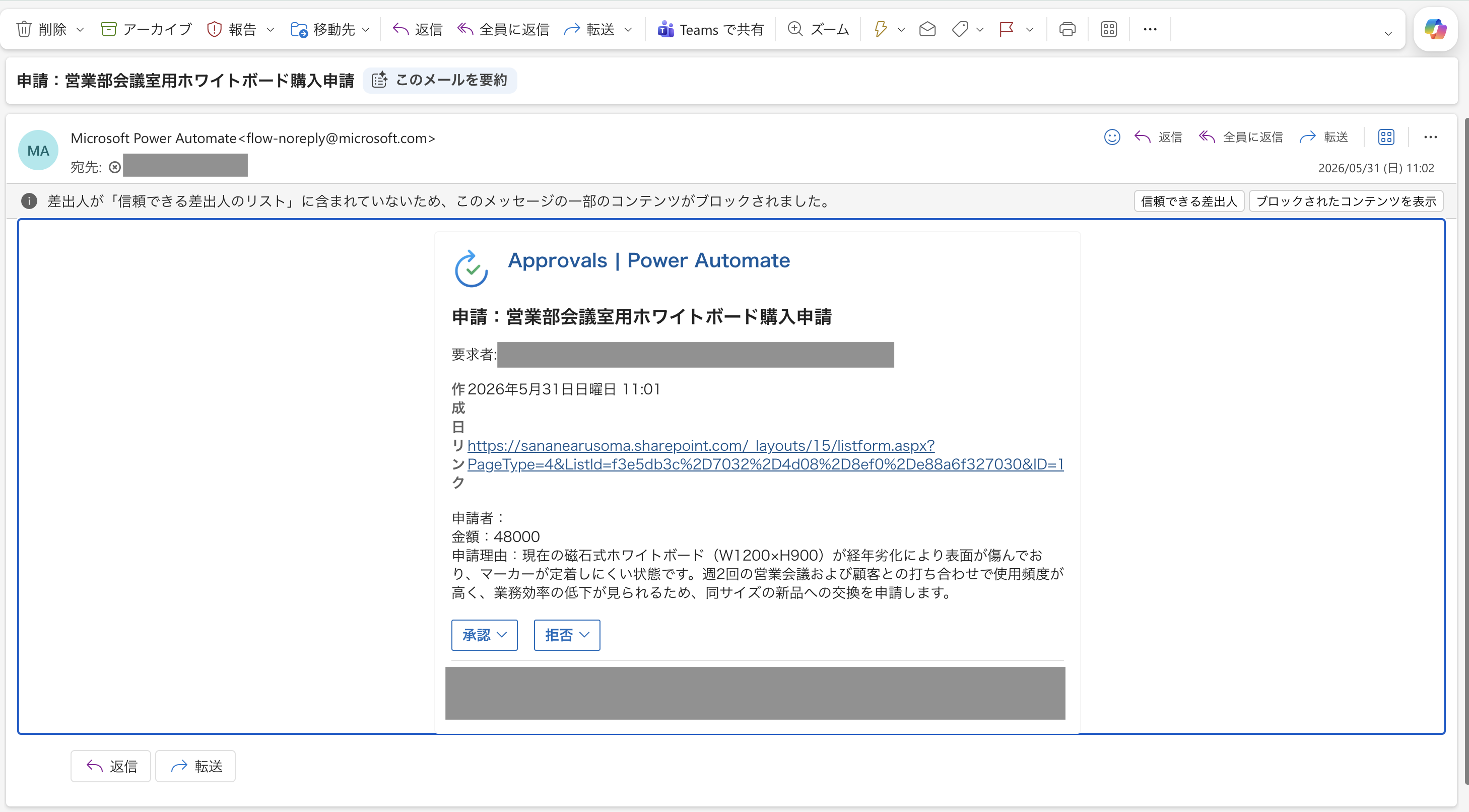
Task: Click the Categorize tag icon
Action: (x=960, y=29)
